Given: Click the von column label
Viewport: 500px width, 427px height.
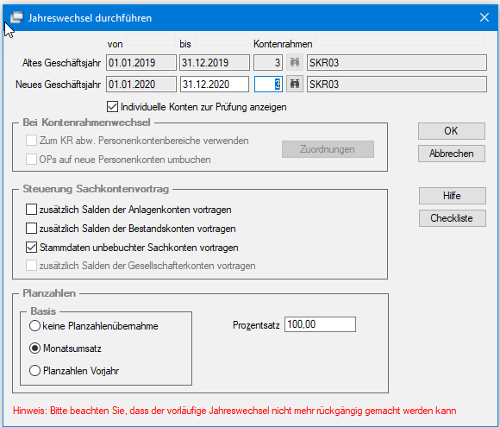Looking at the screenshot, I should point(115,44).
